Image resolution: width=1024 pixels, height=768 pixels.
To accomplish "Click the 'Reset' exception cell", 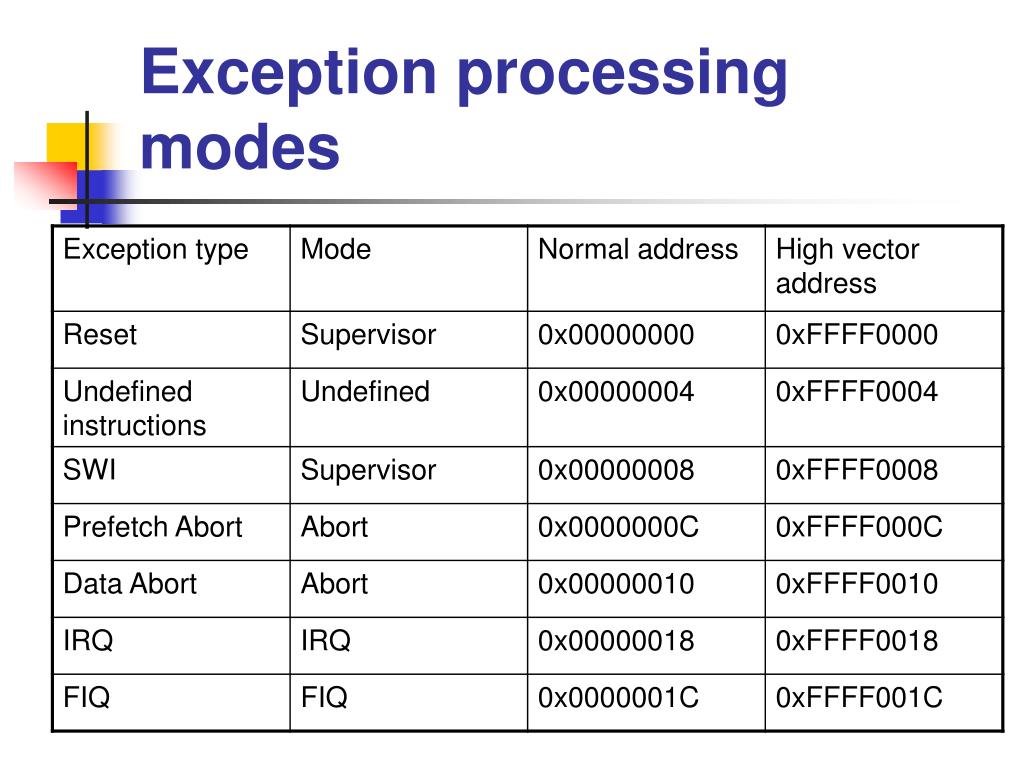I will coord(171,340).
